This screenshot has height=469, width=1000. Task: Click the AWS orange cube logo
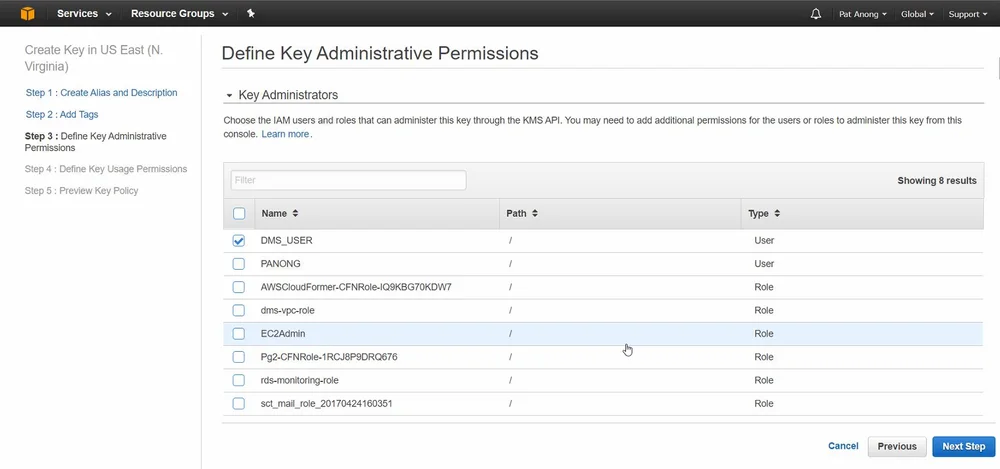pos(28,14)
